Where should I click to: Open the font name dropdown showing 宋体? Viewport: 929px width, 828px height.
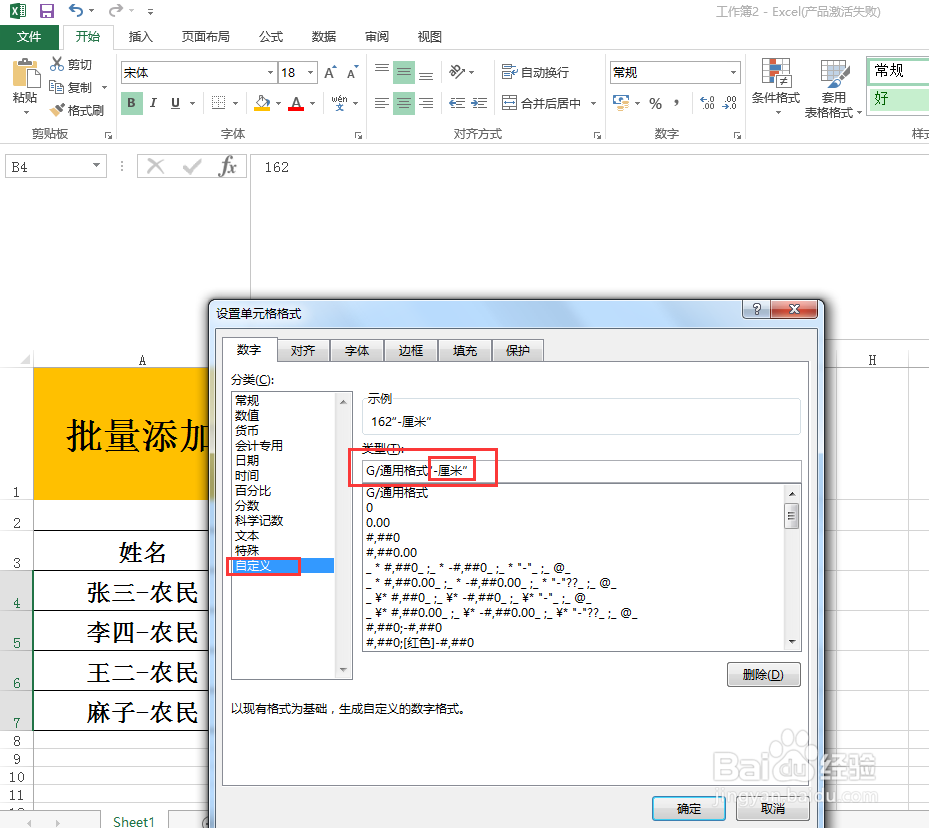[x=268, y=72]
